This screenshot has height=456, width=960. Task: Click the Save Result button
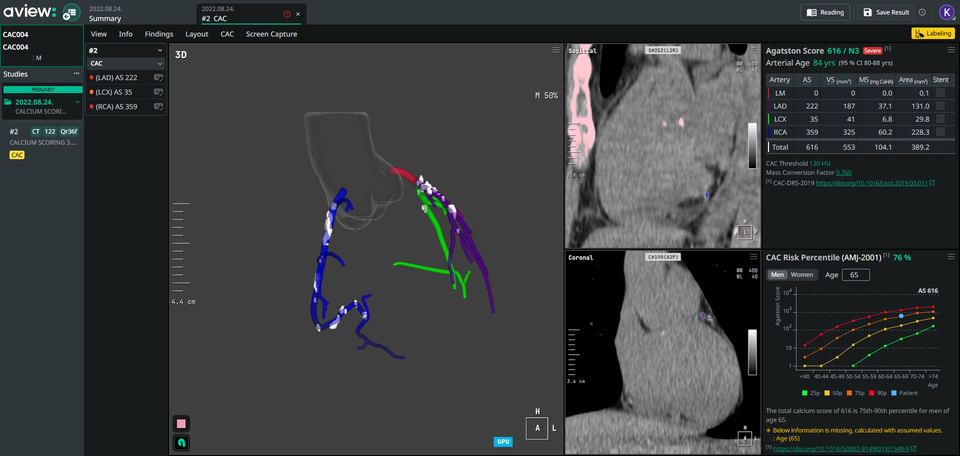tap(885, 12)
